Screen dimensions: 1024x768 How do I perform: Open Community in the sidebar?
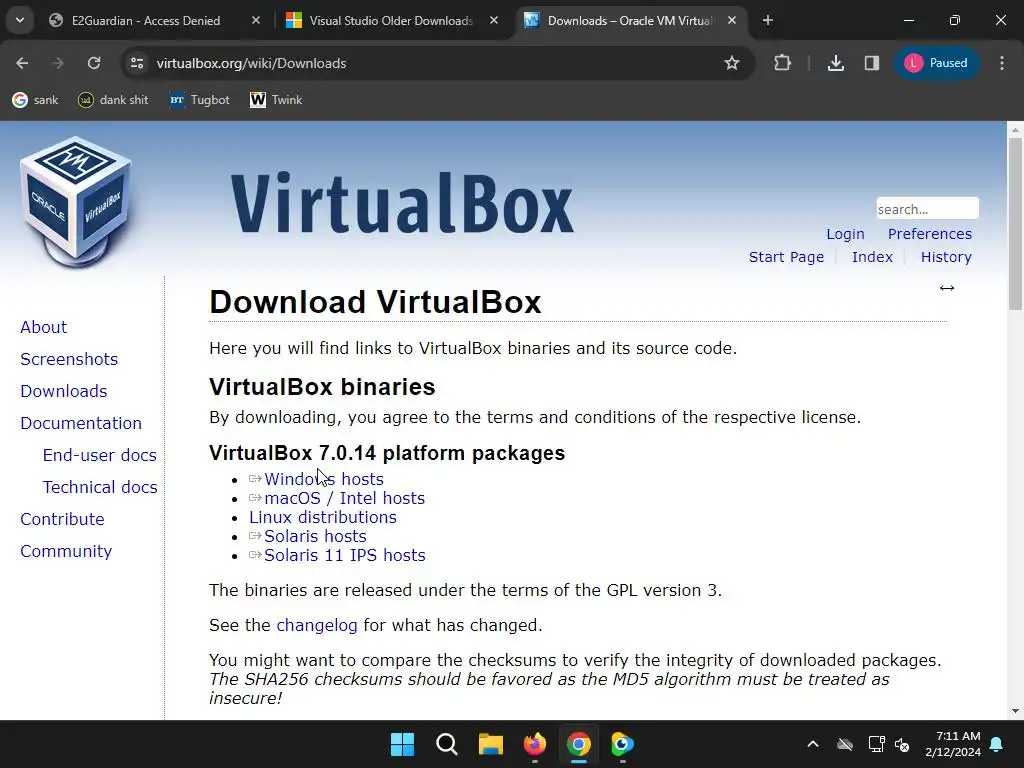pos(66,551)
